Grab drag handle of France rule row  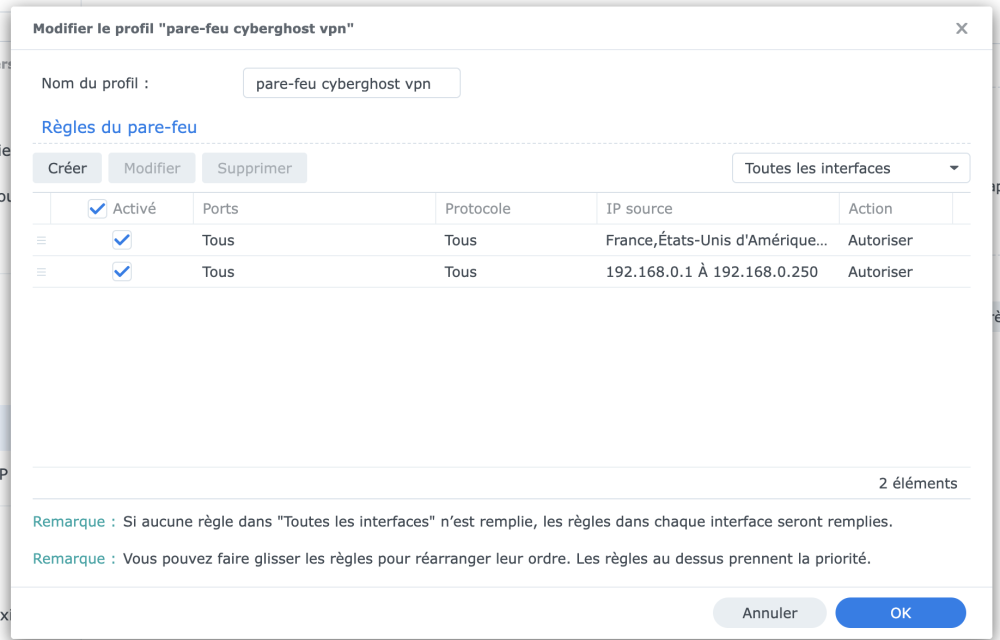pyautogui.click(x=41, y=240)
